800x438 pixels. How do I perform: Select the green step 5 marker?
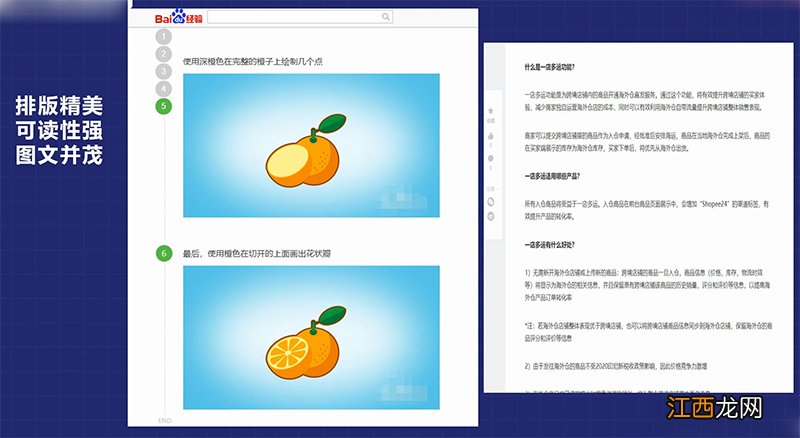tap(164, 106)
